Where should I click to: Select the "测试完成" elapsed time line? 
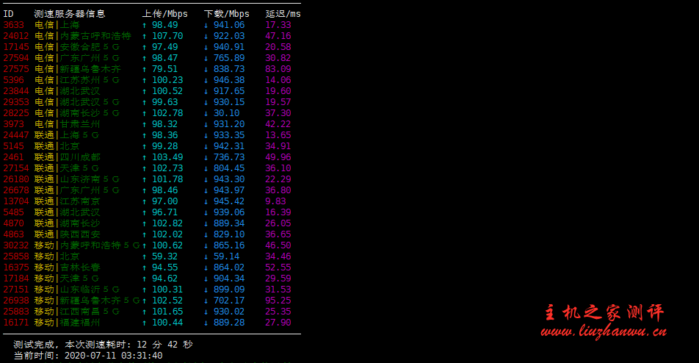point(103,345)
